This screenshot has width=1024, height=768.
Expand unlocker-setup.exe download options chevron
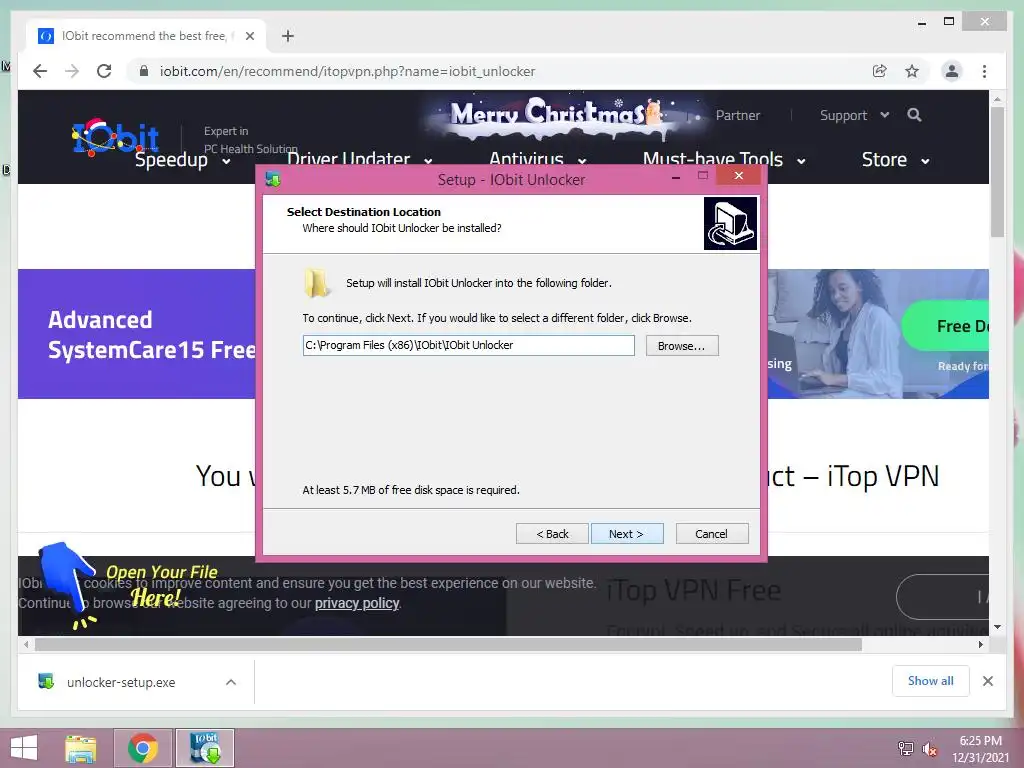pyautogui.click(x=231, y=682)
